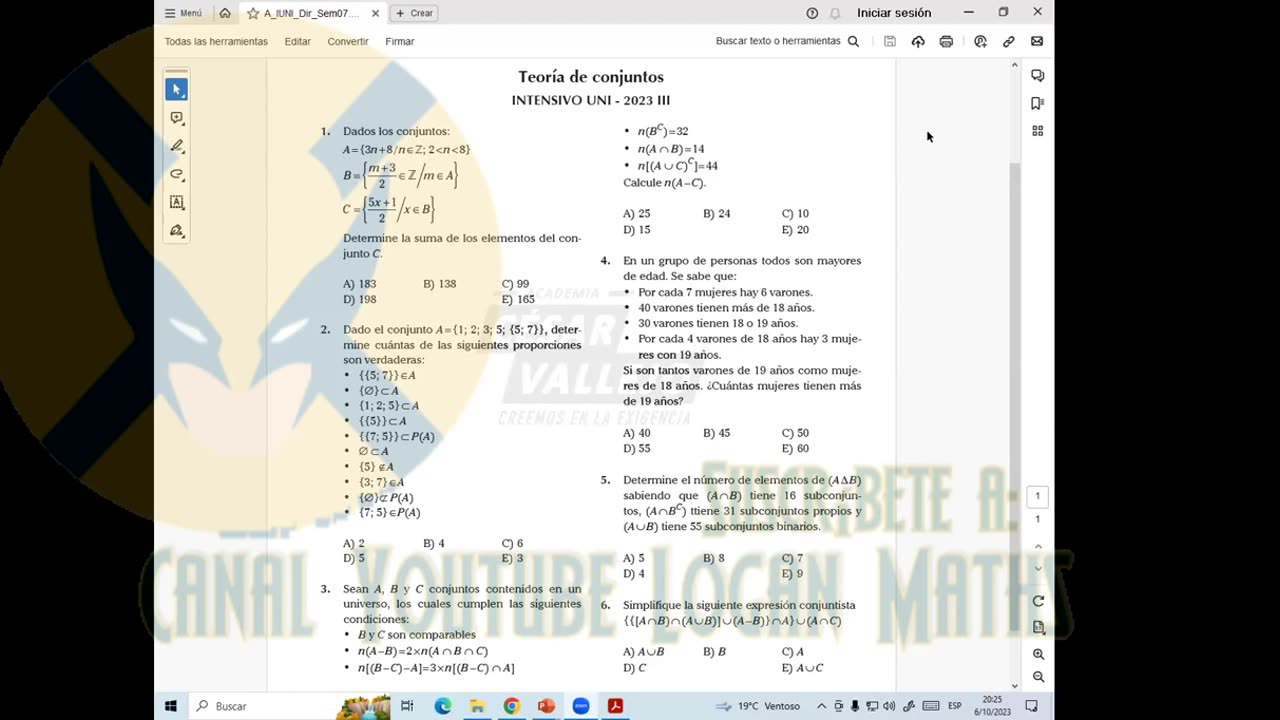This screenshot has width=1280, height=720.
Task: Open the Windows Start menu
Action: point(171,706)
